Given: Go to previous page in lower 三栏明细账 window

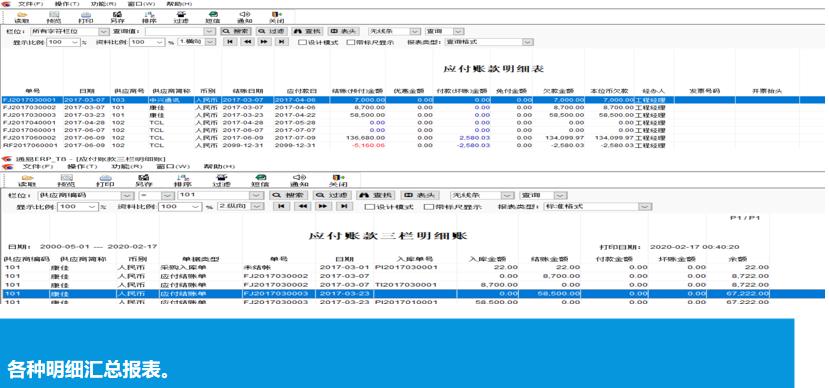Looking at the screenshot, I should click(x=302, y=206).
